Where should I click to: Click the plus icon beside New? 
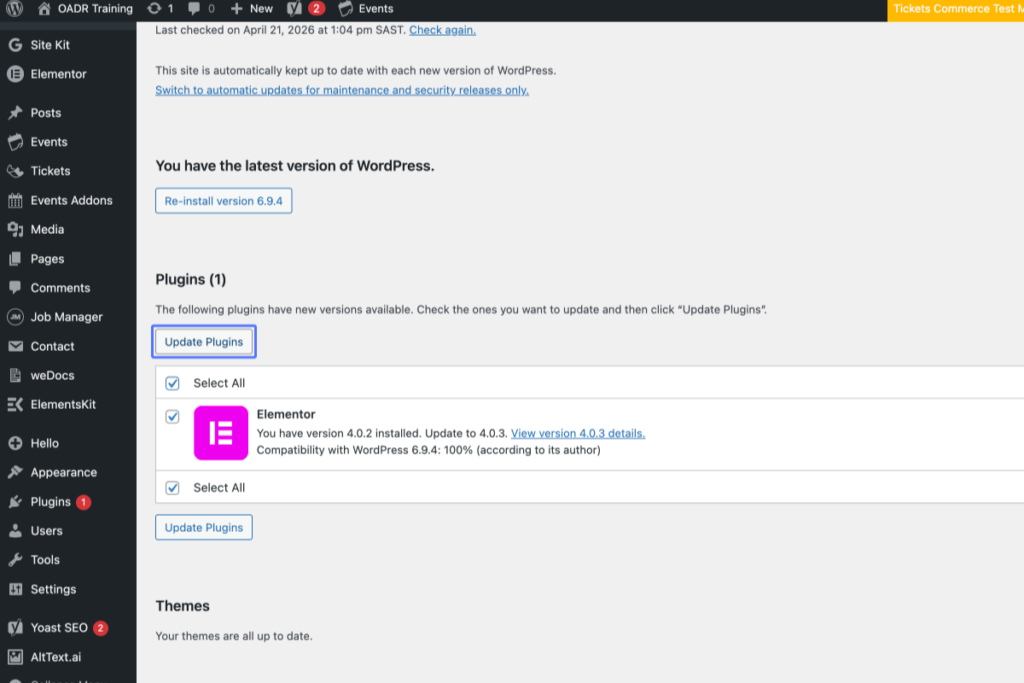pyautogui.click(x=236, y=8)
